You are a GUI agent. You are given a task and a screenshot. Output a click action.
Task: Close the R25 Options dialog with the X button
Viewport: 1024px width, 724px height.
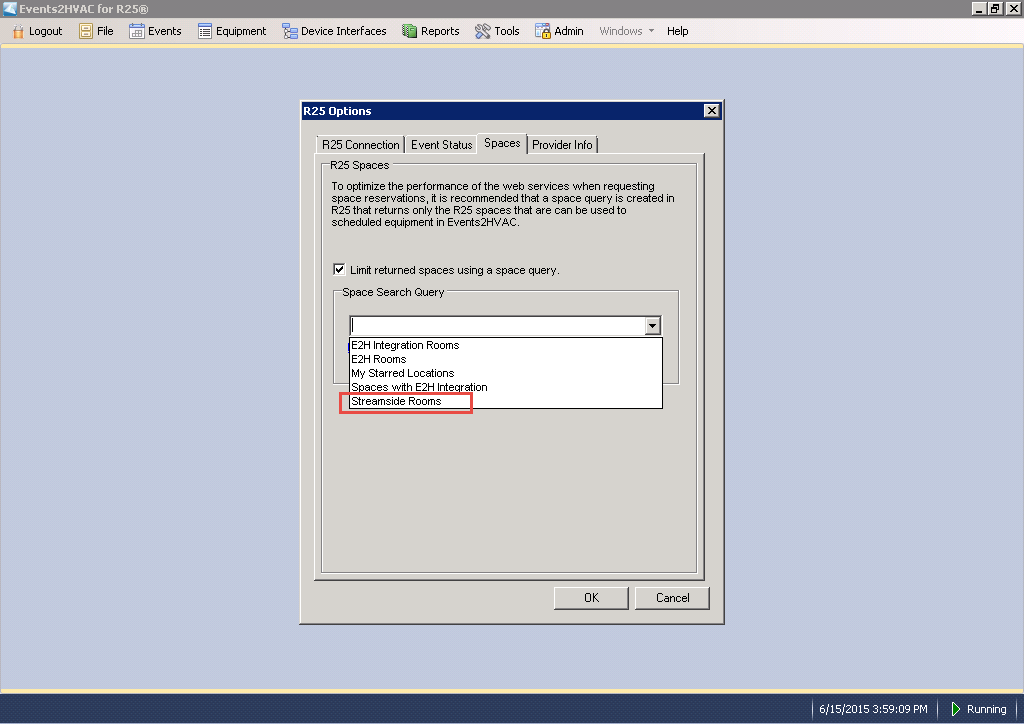click(712, 111)
